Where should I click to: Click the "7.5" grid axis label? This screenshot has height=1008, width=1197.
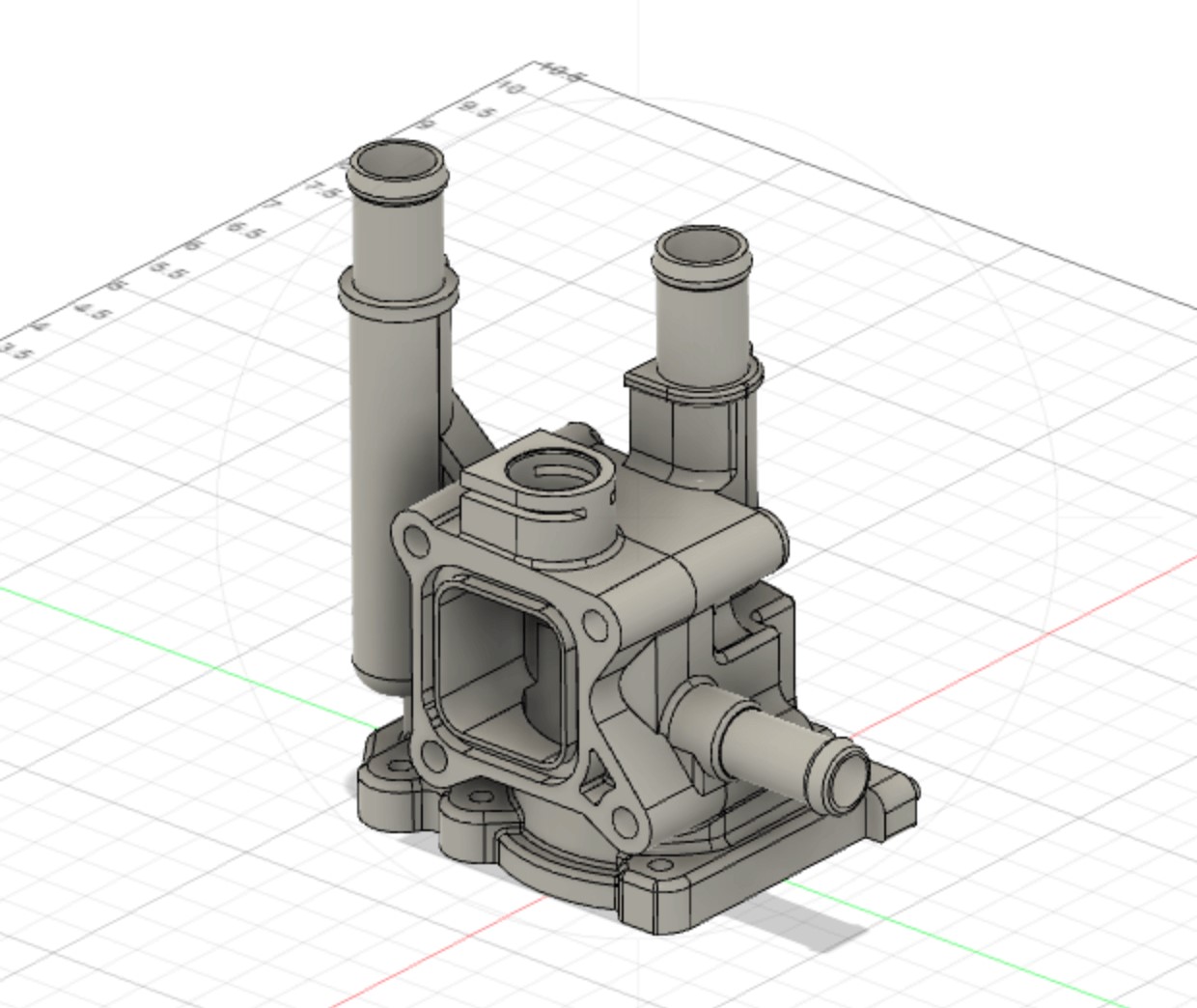tap(323, 189)
